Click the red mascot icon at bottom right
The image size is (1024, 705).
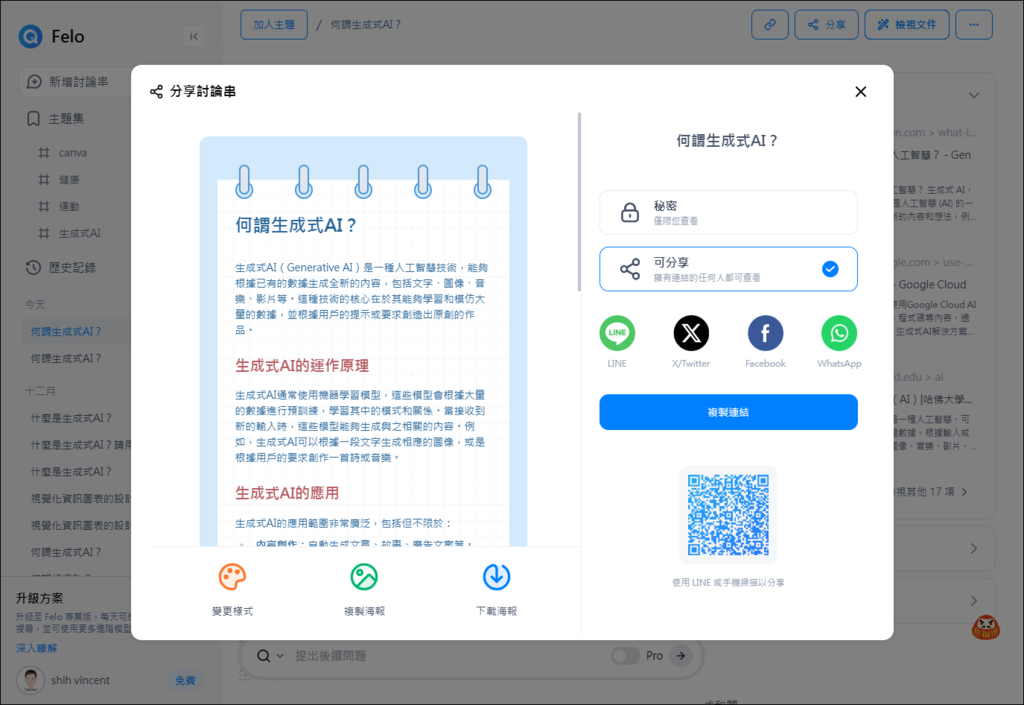click(985, 627)
